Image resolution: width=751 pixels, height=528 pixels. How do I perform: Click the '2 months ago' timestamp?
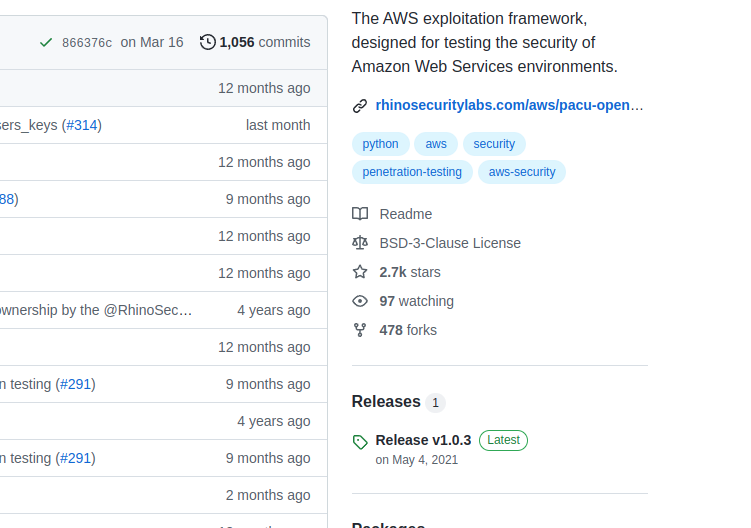(x=268, y=495)
